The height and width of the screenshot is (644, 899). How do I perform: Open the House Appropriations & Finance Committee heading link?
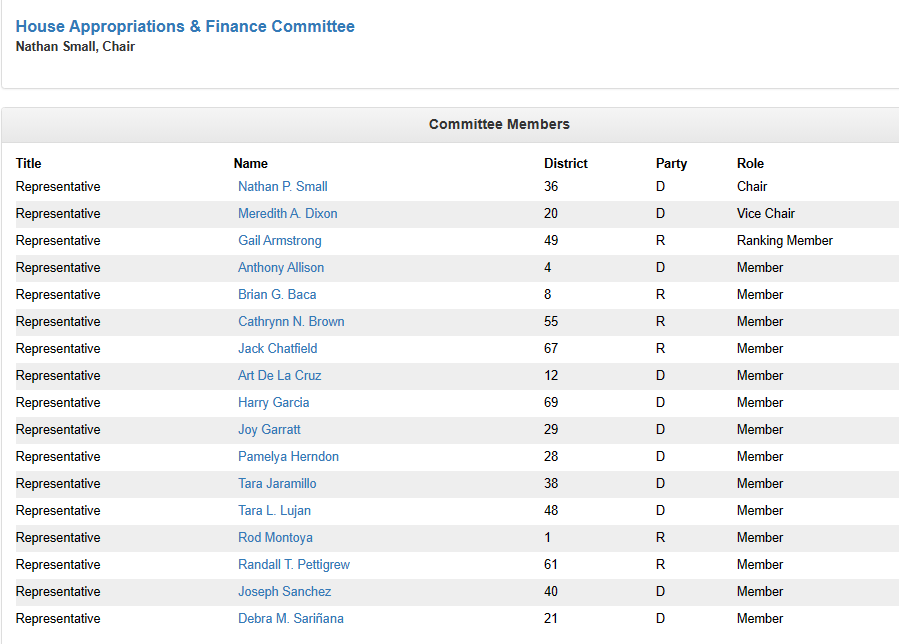[185, 27]
